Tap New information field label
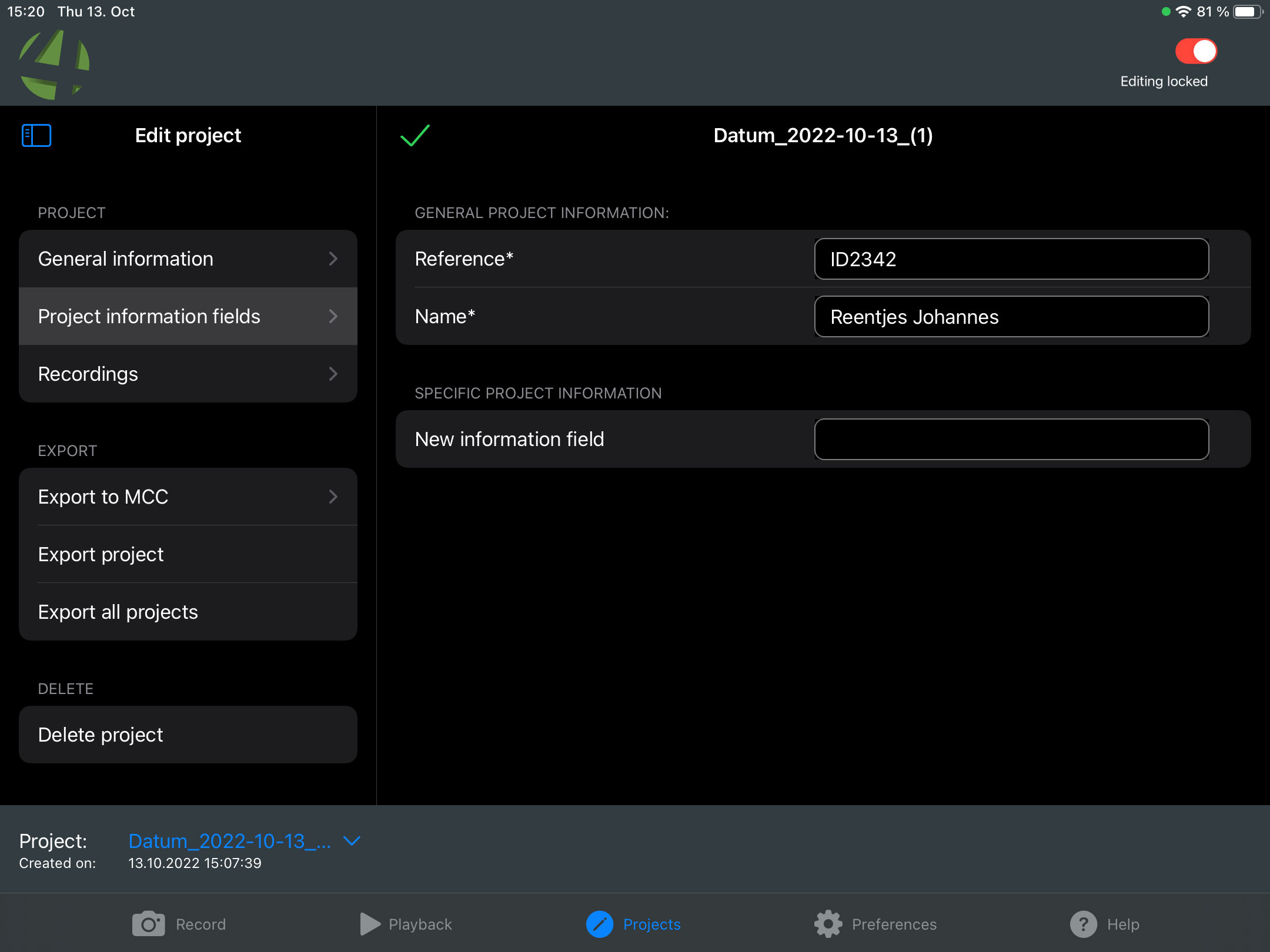Screen dimensions: 1270x952 509,439
